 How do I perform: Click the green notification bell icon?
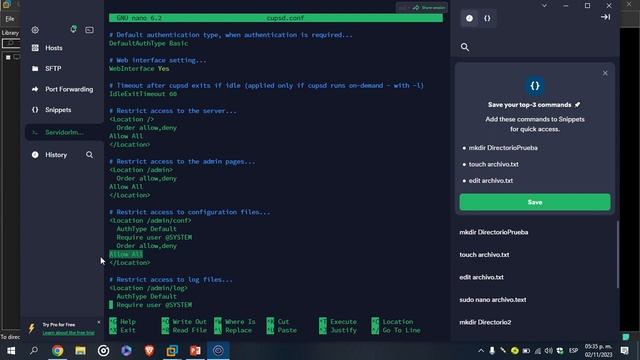[73, 29]
